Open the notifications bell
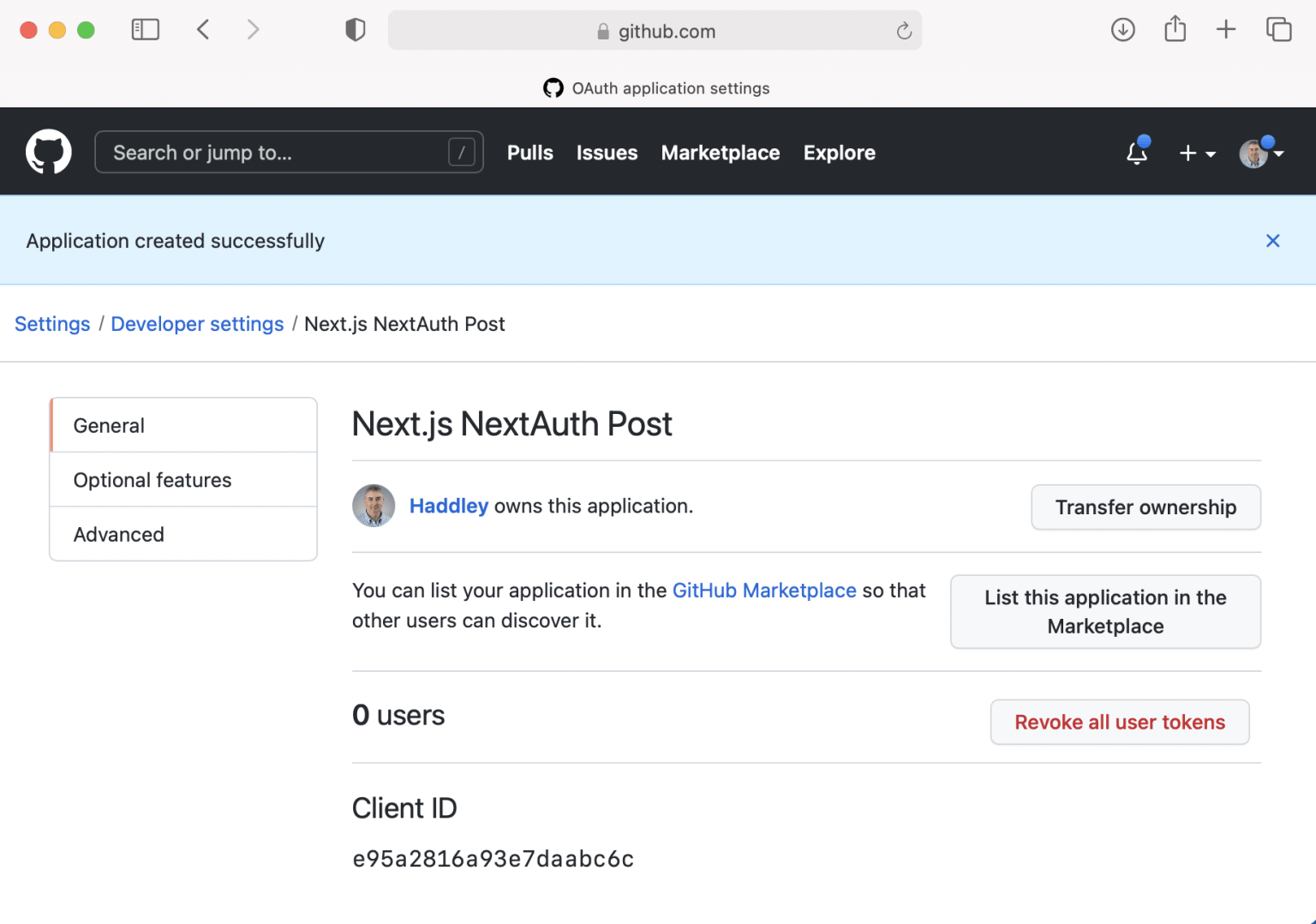This screenshot has height=924, width=1316. click(x=1137, y=153)
